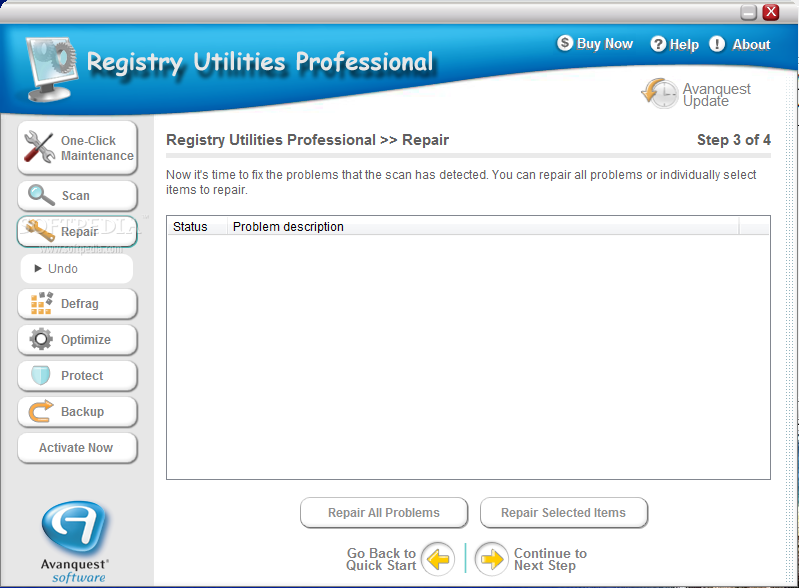Click Go Back to Quick Start text
The width and height of the screenshot is (799, 588).
[x=381, y=559]
